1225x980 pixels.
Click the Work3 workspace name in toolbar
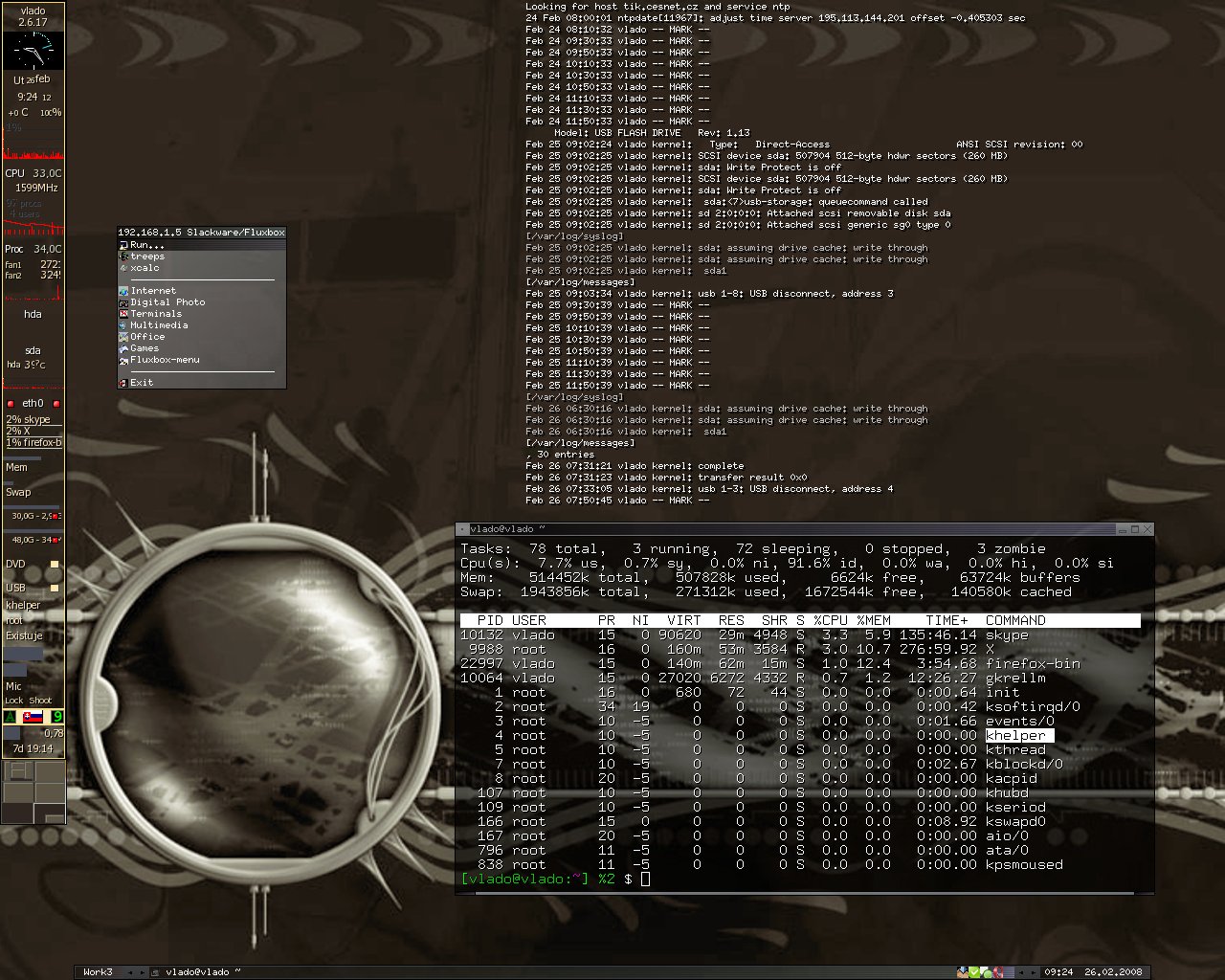[x=98, y=972]
